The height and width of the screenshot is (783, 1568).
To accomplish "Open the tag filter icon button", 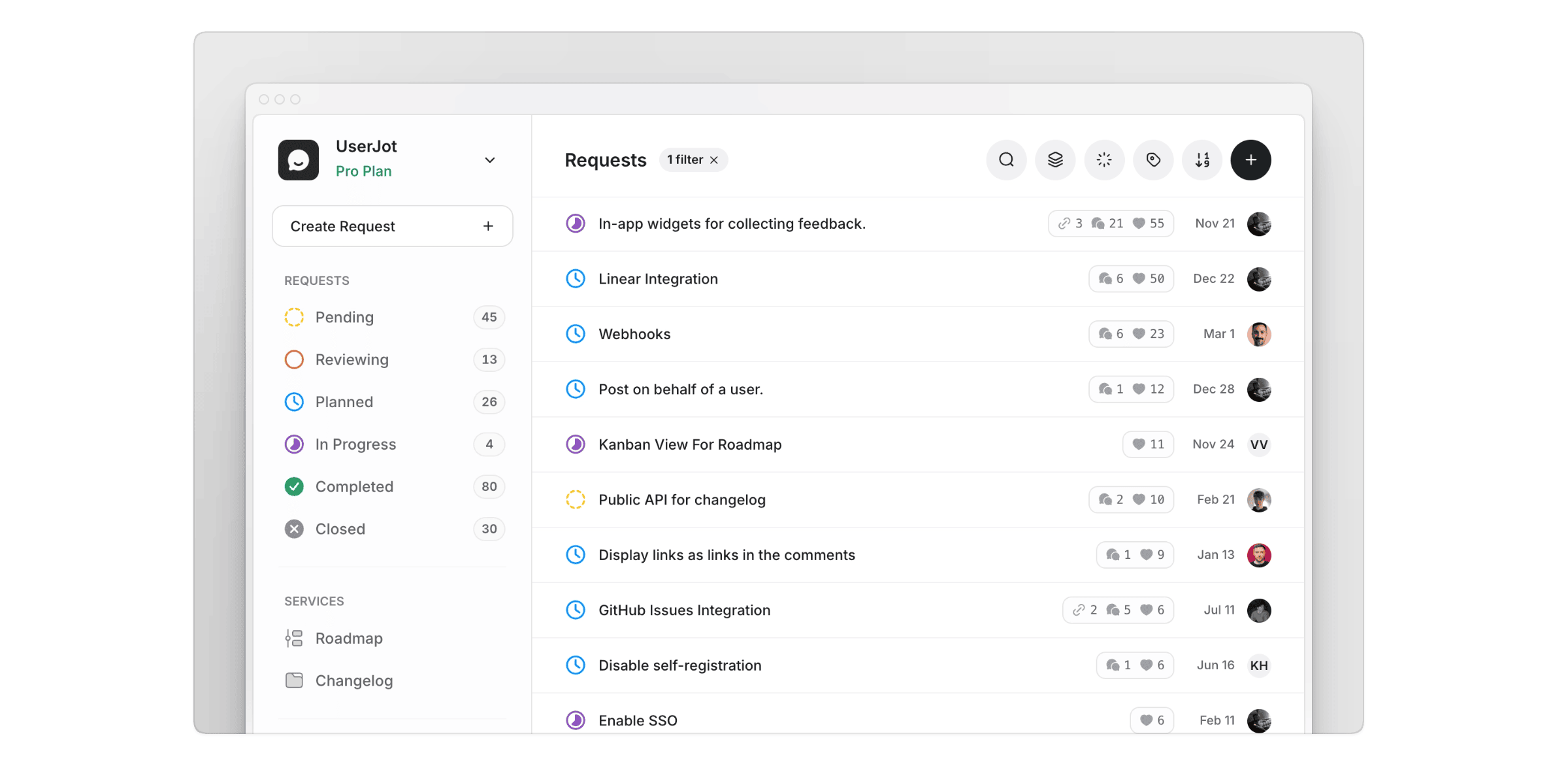I will click(x=1153, y=159).
